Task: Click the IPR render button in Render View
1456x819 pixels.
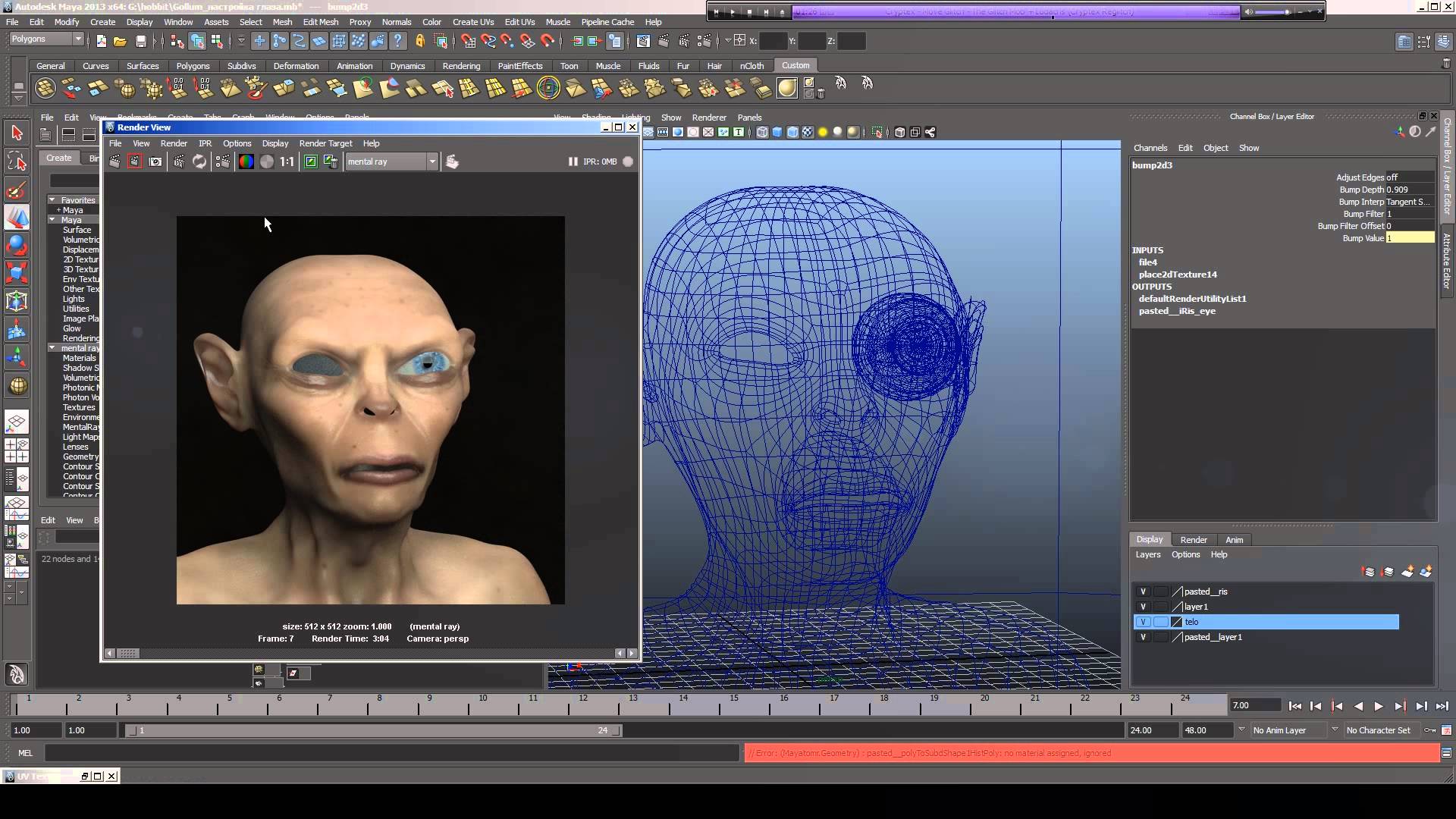Action: coord(179,162)
